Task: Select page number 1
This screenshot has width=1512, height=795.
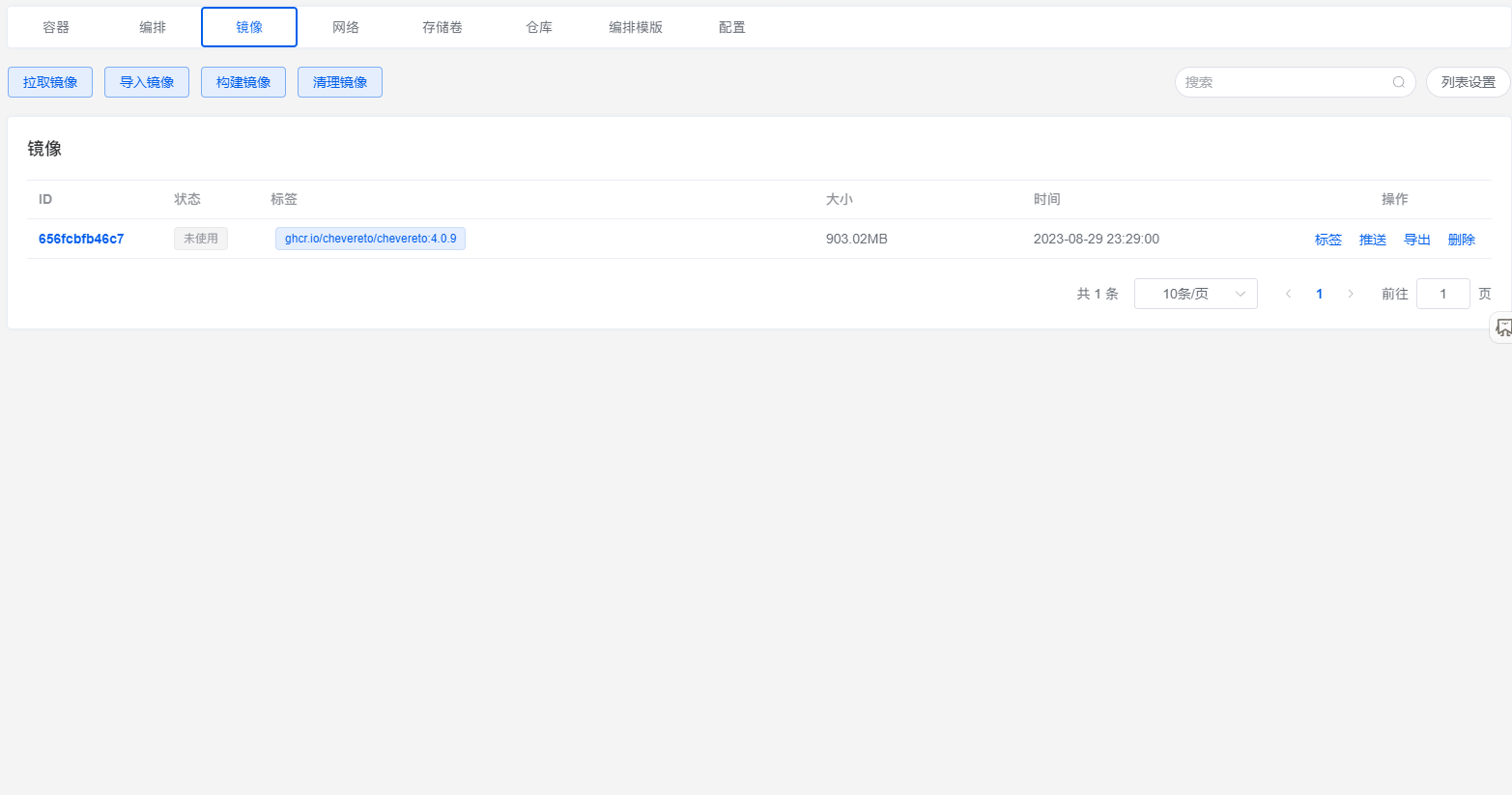Action: click(x=1319, y=294)
